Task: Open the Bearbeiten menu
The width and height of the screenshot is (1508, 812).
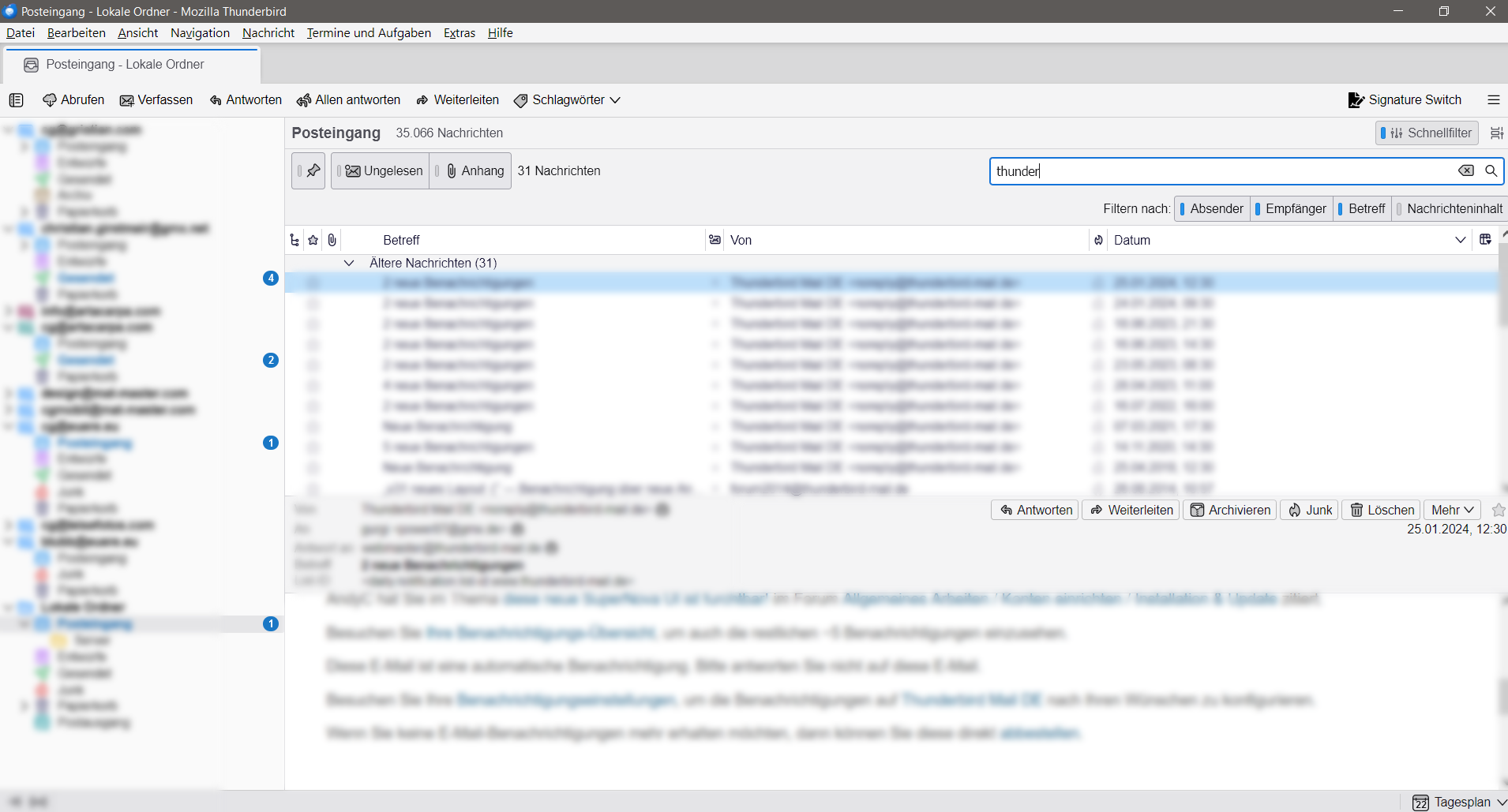Action: click(x=77, y=33)
